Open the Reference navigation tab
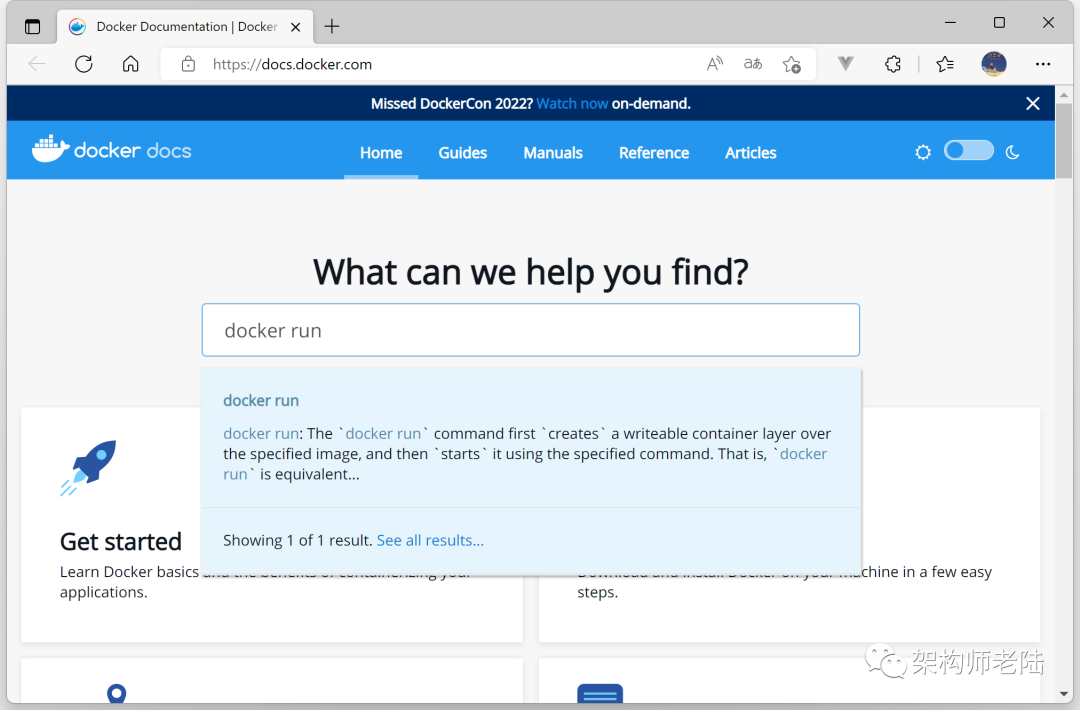The image size is (1080, 710). [x=654, y=153]
